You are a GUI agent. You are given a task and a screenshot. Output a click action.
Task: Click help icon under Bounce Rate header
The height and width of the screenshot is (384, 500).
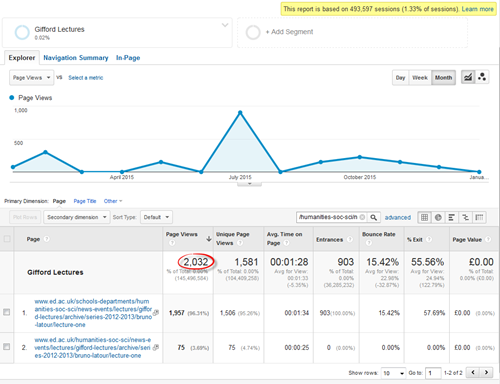pyautogui.click(x=368, y=243)
